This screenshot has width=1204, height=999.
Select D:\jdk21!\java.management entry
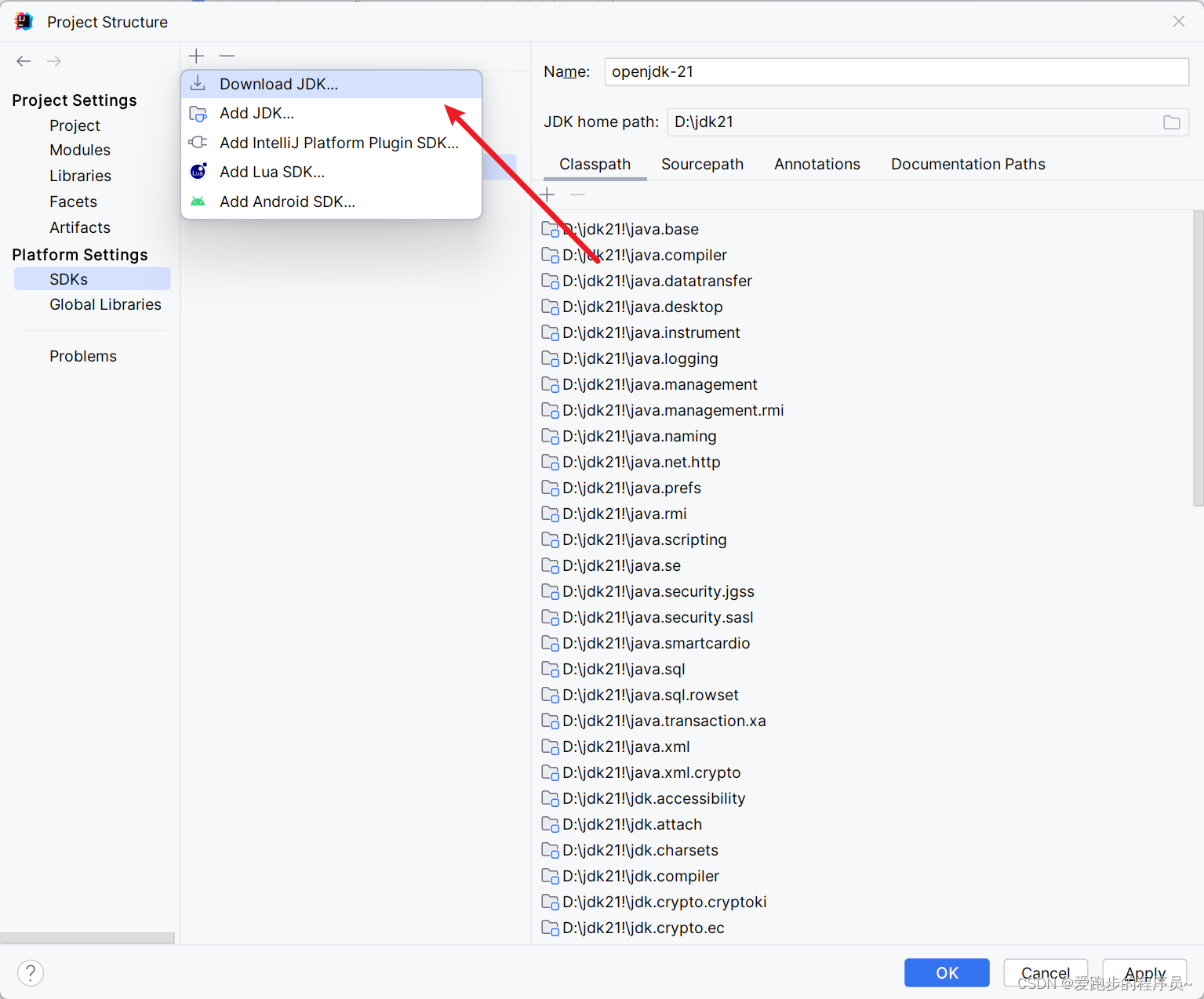click(660, 385)
